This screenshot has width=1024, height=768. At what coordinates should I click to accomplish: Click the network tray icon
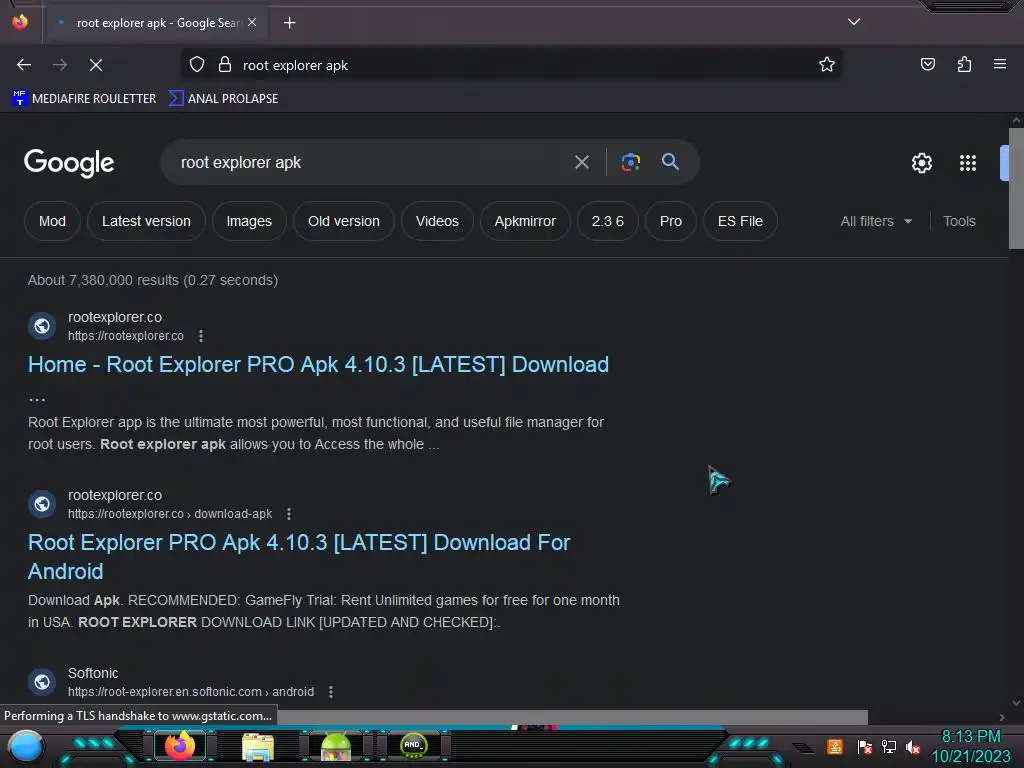coord(889,746)
